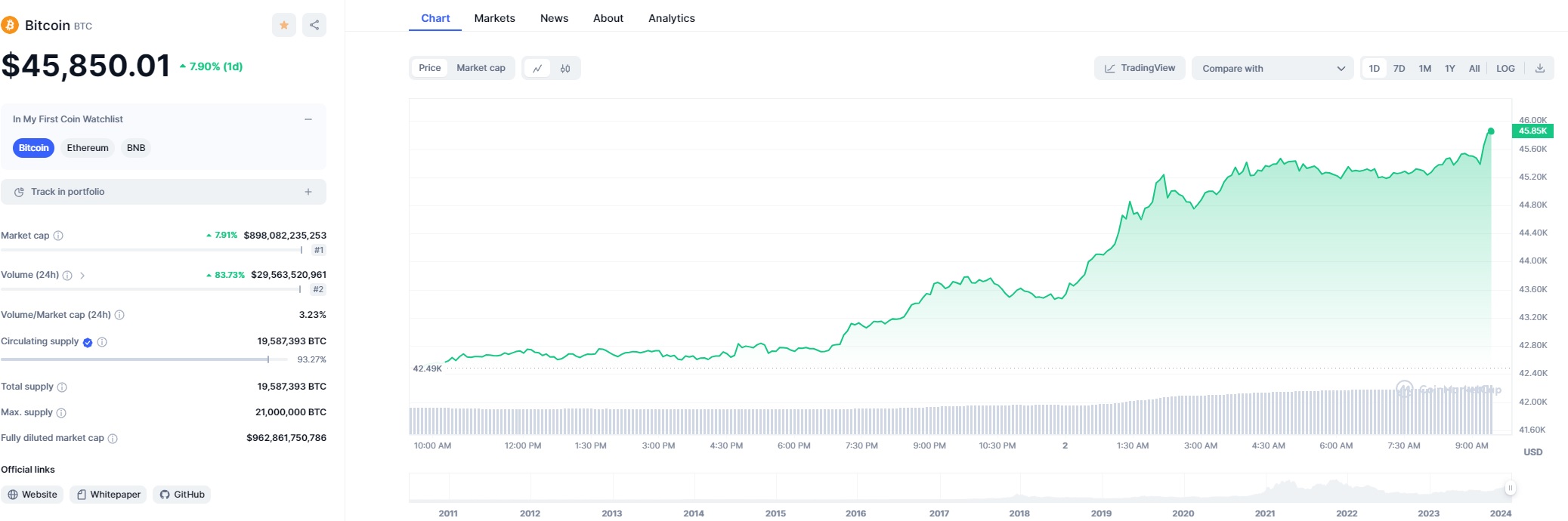Set chart range to 1Y
1568x521 pixels.
(x=1450, y=68)
